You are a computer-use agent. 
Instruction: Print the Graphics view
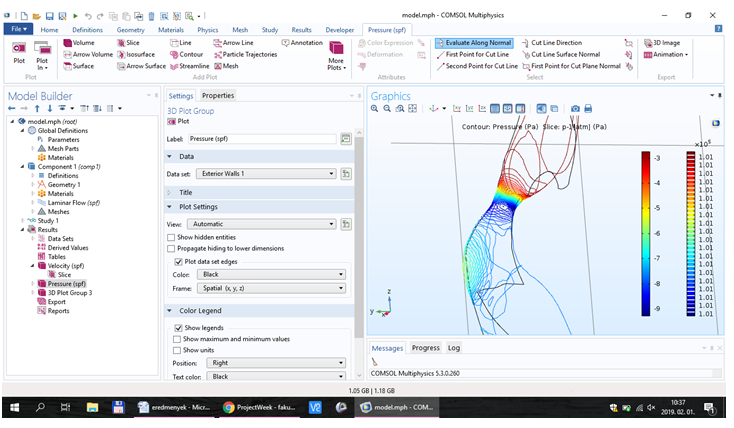point(590,108)
